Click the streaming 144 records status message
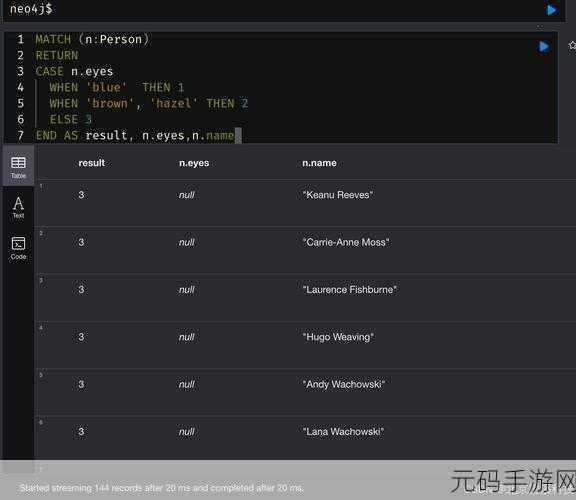Screen dimensions: 576x500 pos(162,488)
